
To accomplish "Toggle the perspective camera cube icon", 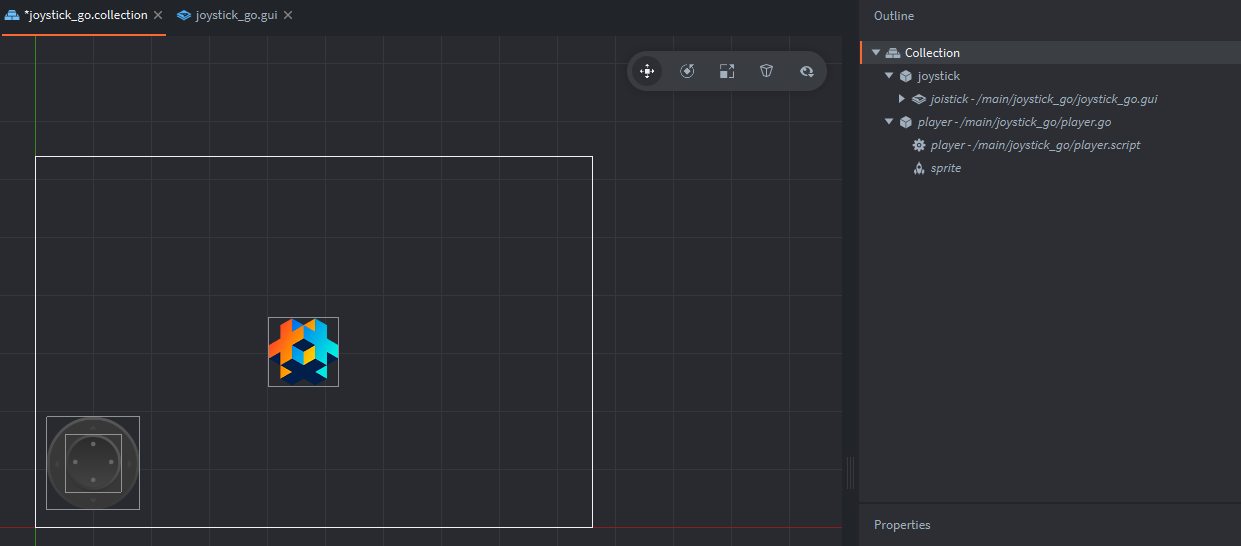I will (767, 71).
